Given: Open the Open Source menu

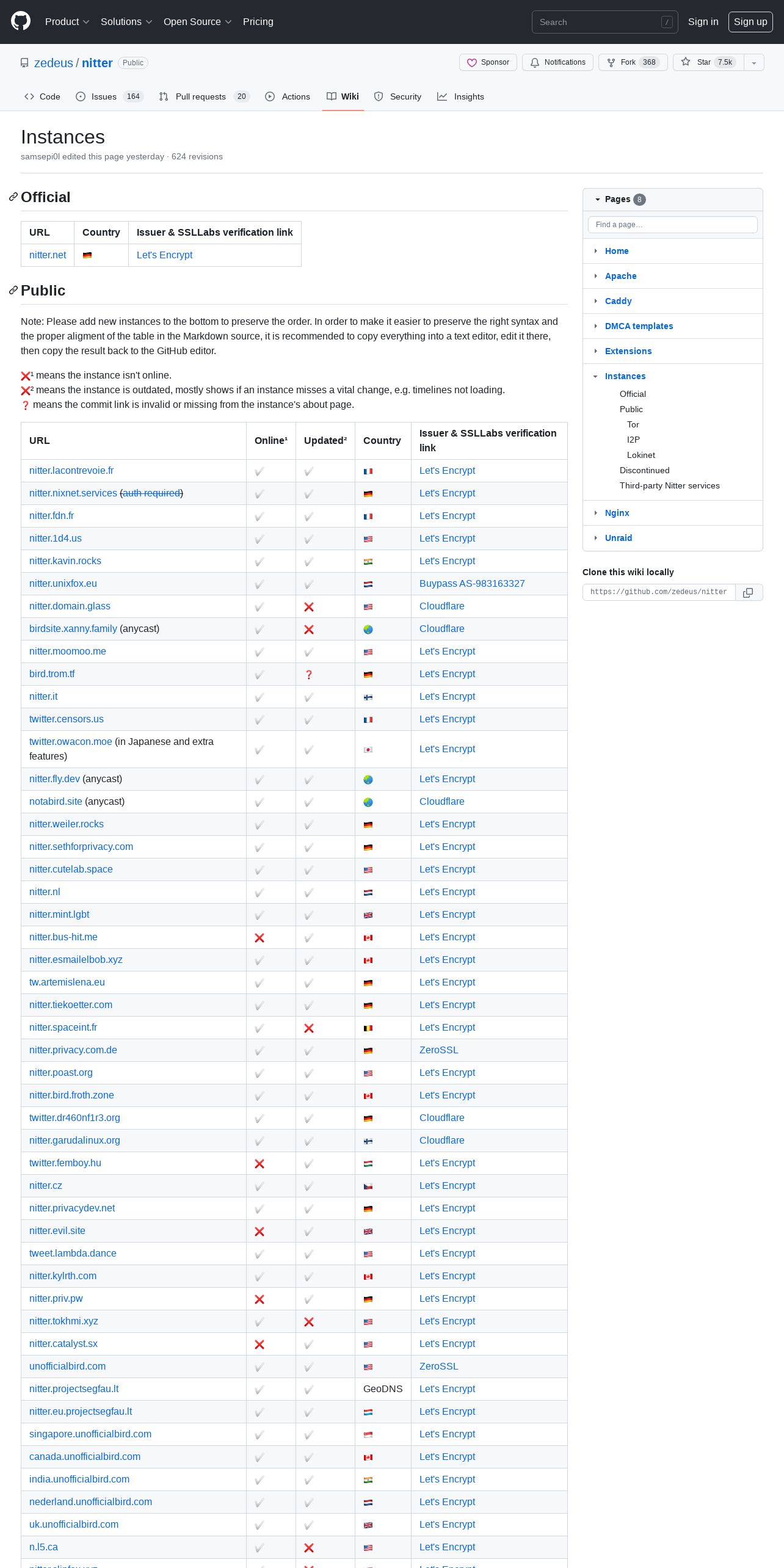Looking at the screenshot, I should point(197,21).
